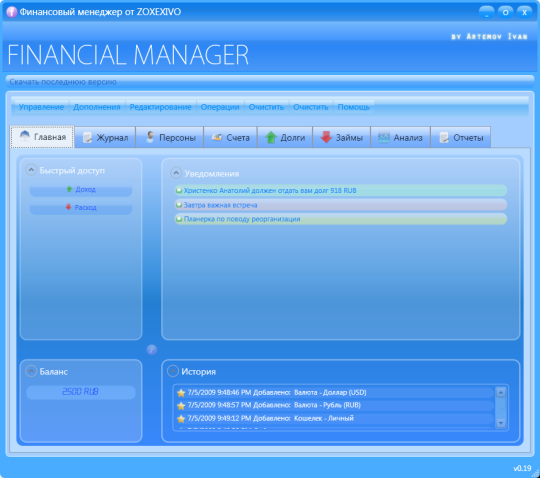540x478 pixels.
Task: Select history entry Валюта - Доллар (USD)
Action: pyautogui.click(x=335, y=393)
